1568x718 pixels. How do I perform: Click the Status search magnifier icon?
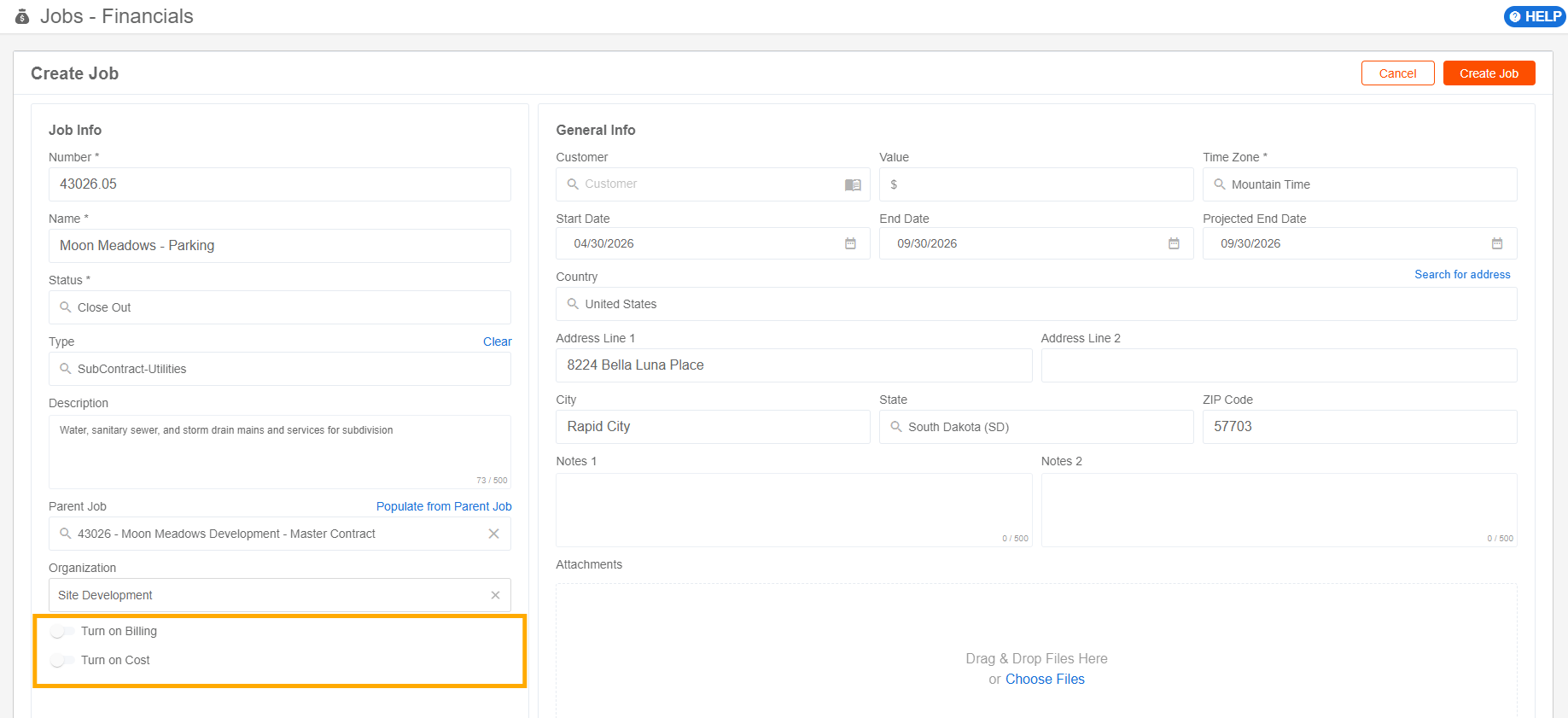pos(65,307)
